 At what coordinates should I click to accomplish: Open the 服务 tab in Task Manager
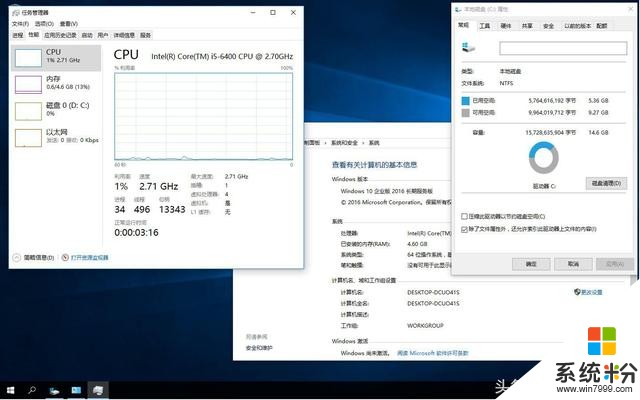click(145, 35)
